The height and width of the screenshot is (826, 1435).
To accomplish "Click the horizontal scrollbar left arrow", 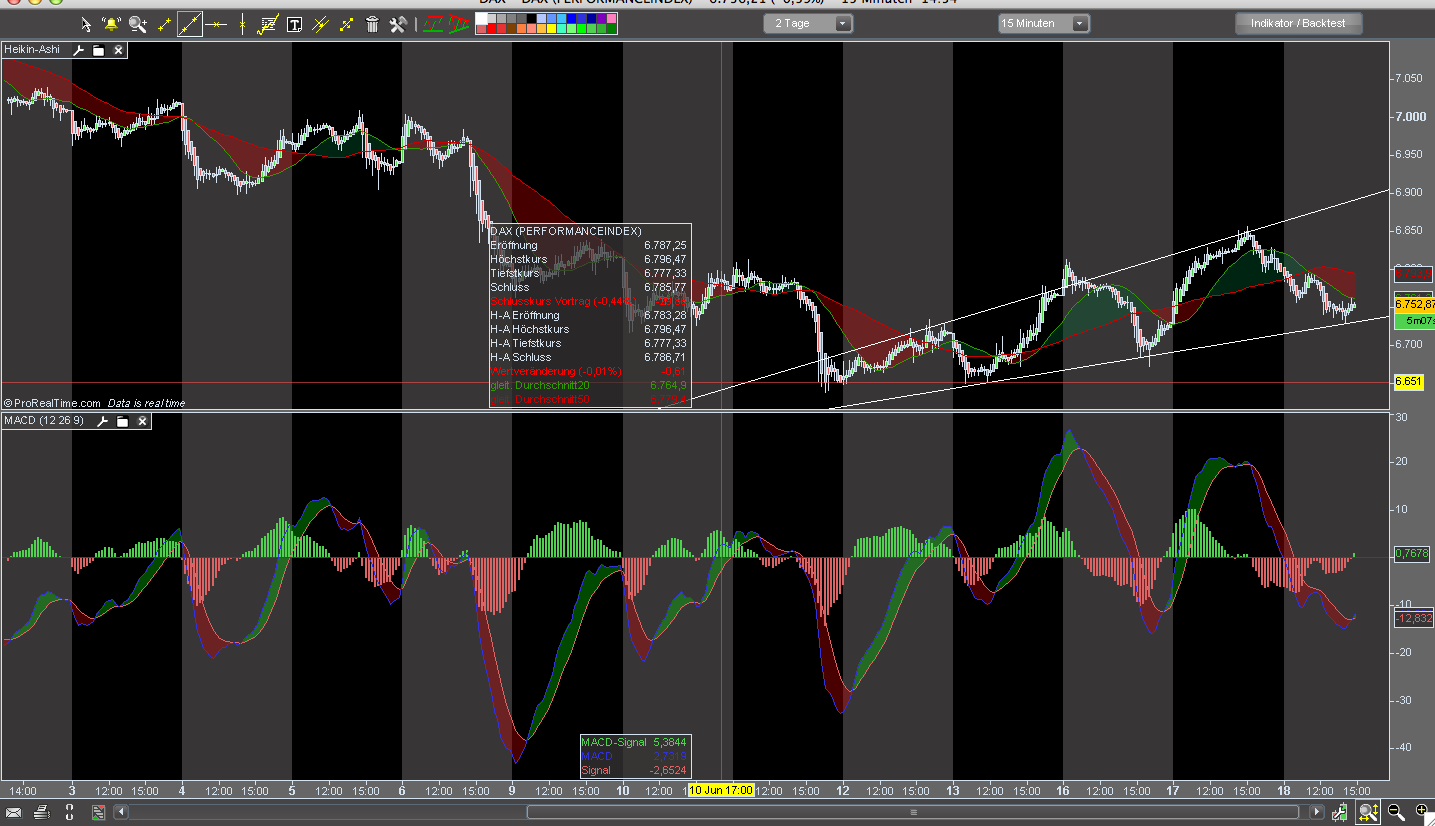I will (121, 812).
